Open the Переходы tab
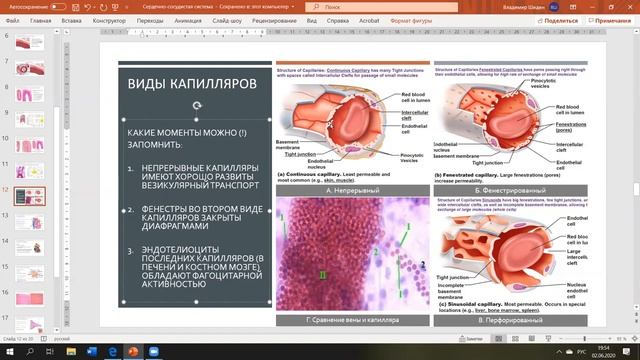This screenshot has height=360, width=640. pyautogui.click(x=150, y=20)
